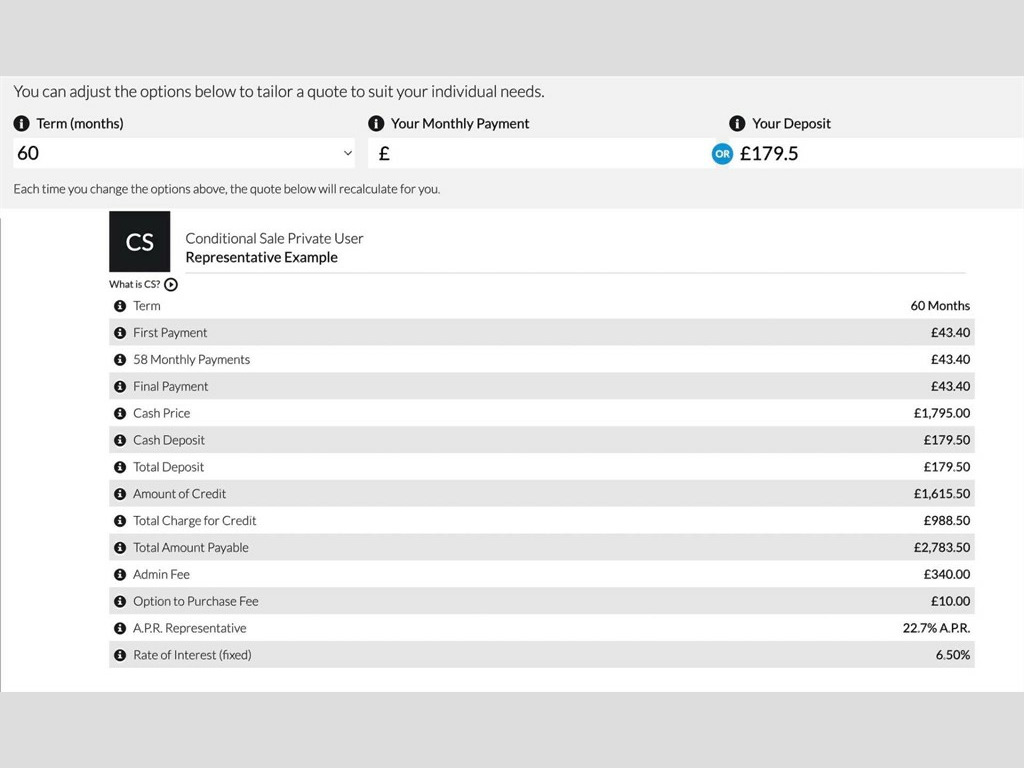This screenshot has width=1024, height=768.
Task: Click into the Your Monthly Payment field
Action: point(538,153)
